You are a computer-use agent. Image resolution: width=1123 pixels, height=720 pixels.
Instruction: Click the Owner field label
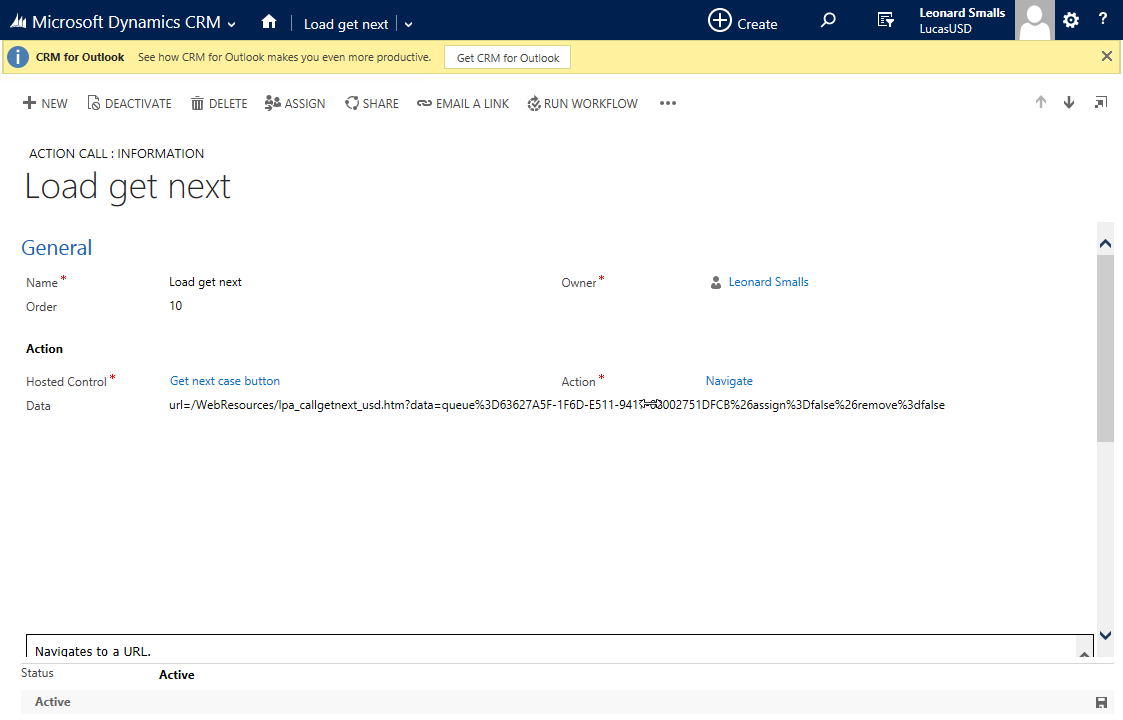click(x=579, y=283)
